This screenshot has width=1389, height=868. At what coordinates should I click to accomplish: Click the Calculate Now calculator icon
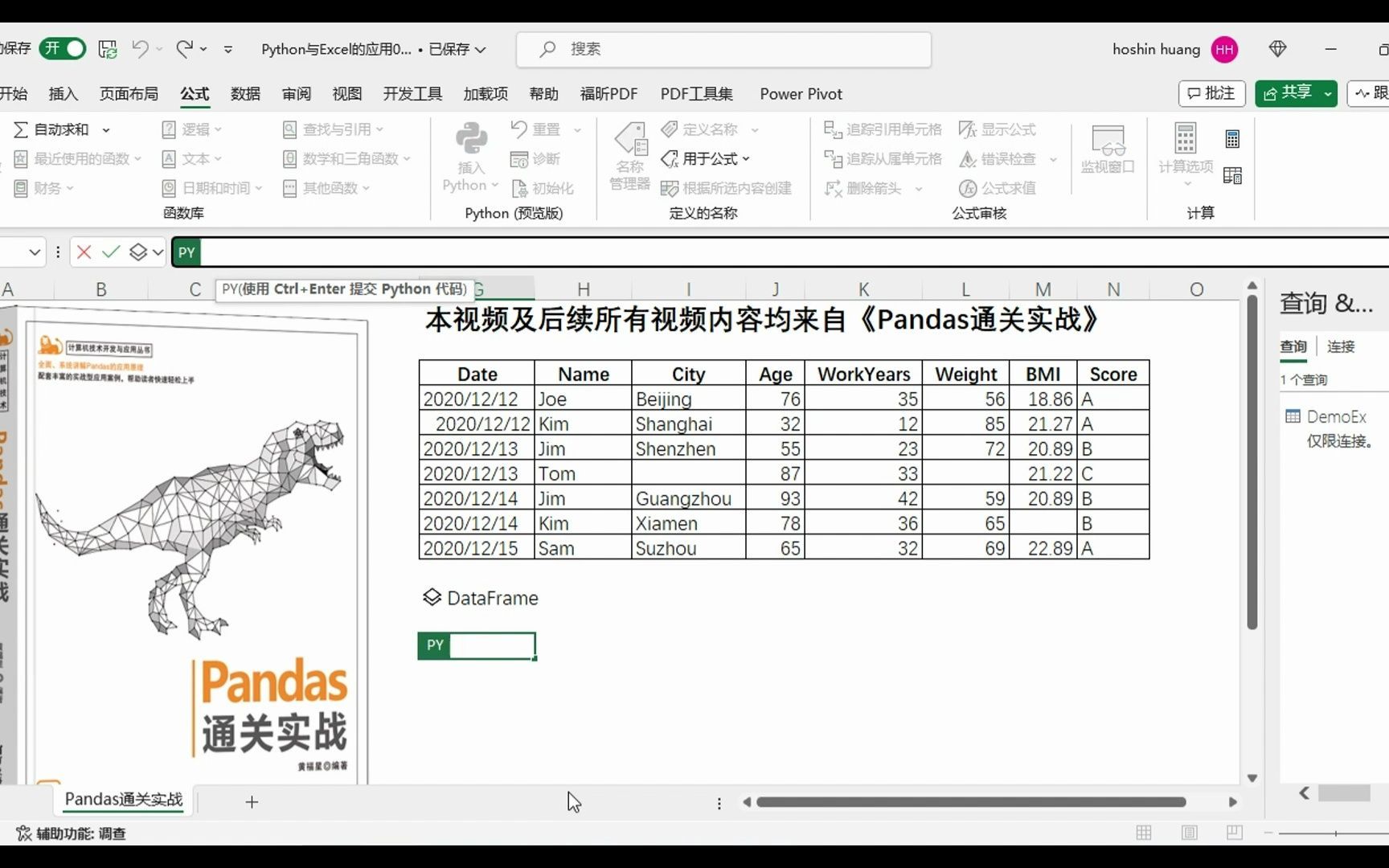pos(1232,139)
